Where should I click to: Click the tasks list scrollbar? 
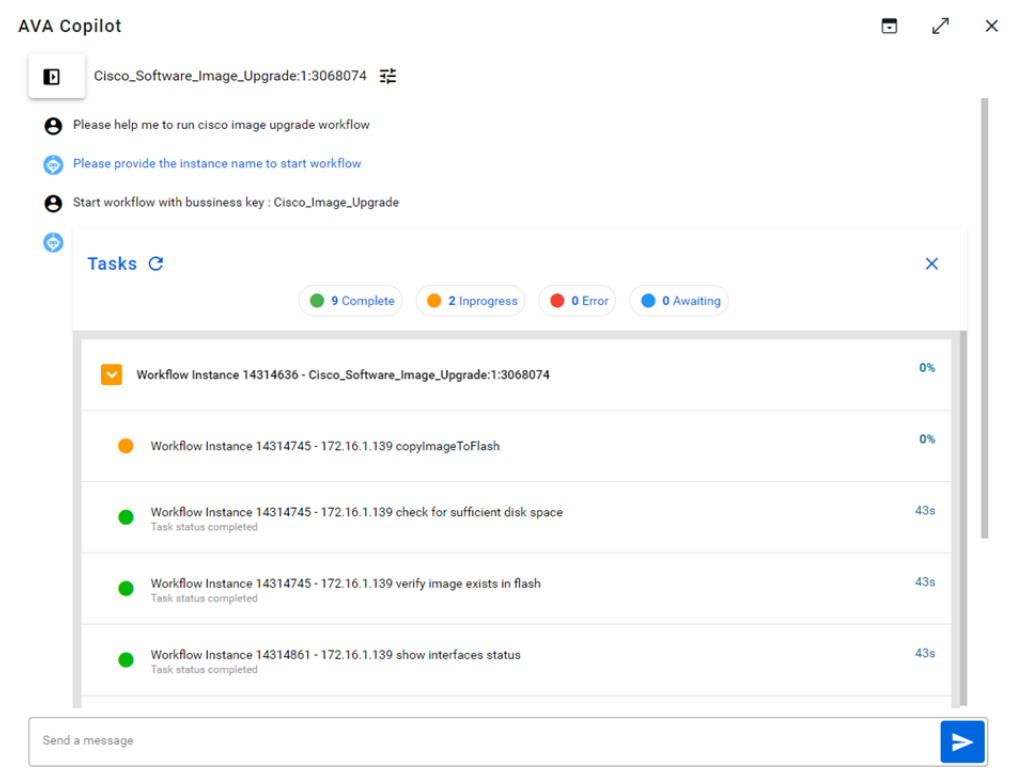(963, 518)
